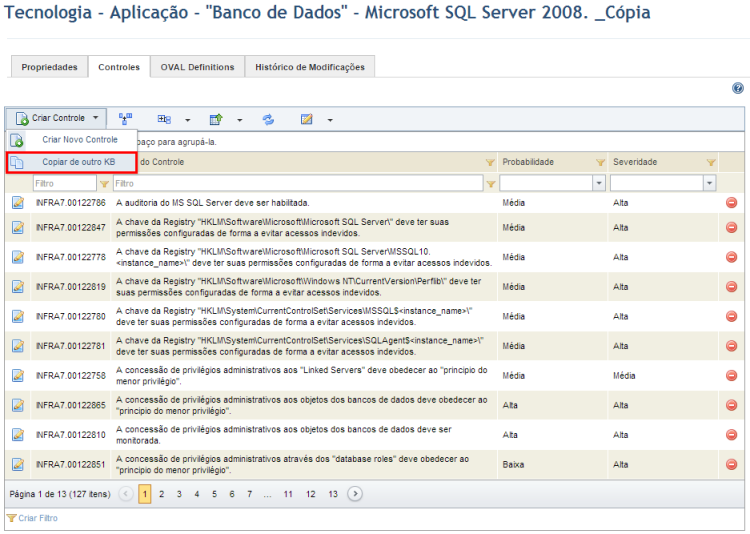Click the previous page arrow button

126,494
